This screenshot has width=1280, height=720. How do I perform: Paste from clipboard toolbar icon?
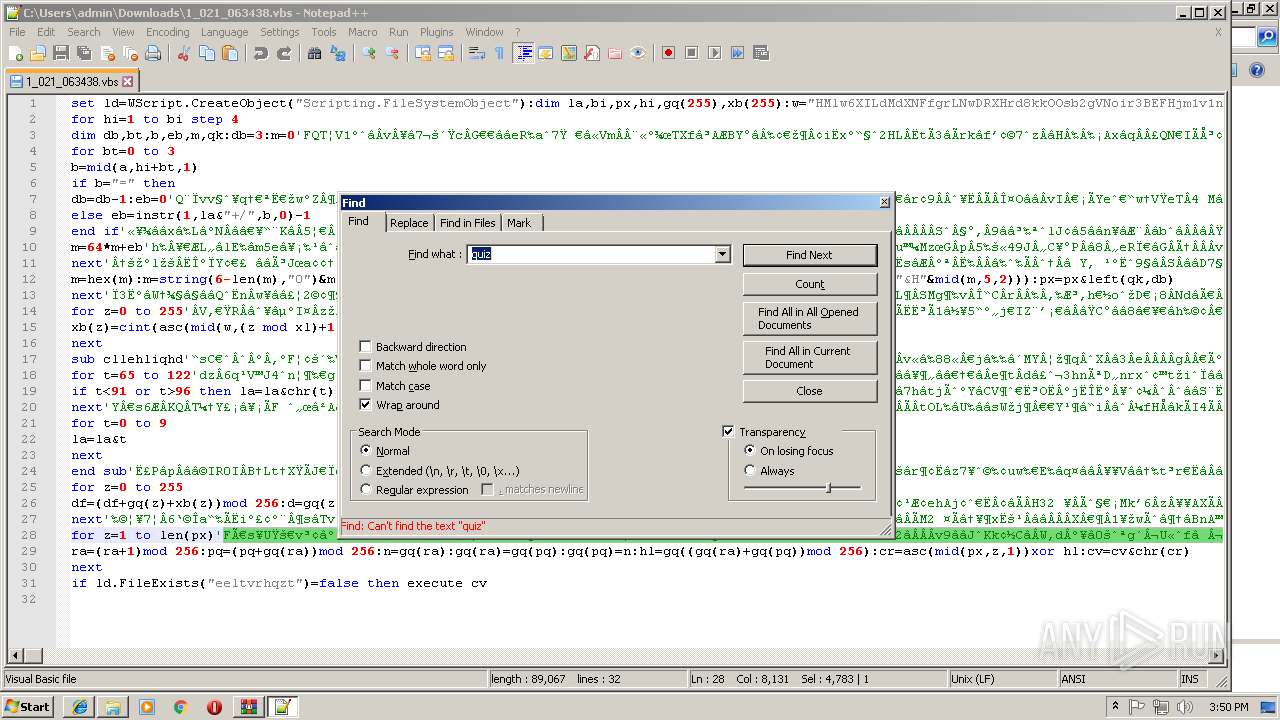tap(228, 53)
